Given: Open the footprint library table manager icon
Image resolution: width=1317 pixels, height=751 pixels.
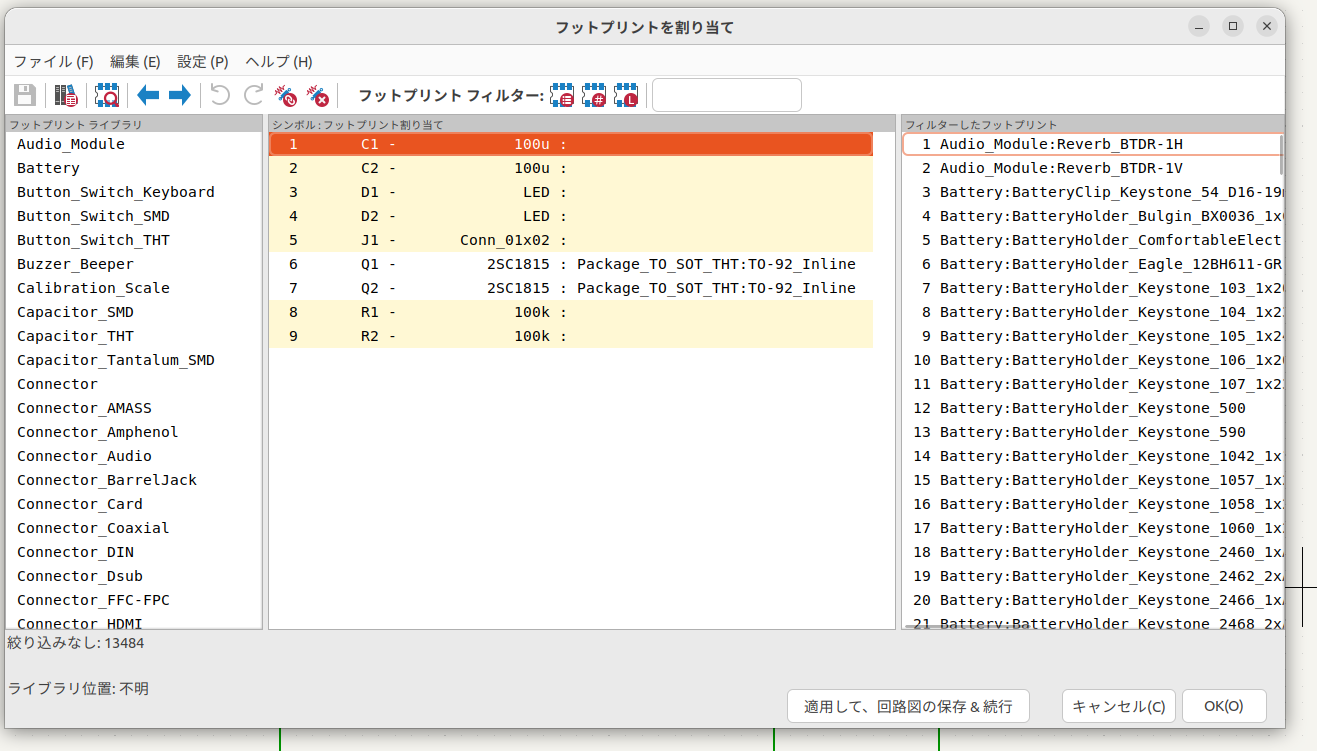Looking at the screenshot, I should point(66,96).
